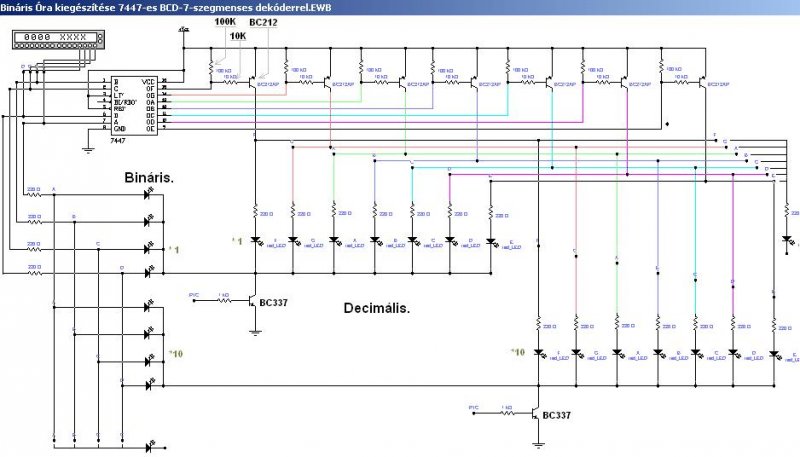Image resolution: width=800 pixels, height=457 pixels.
Task: Select the OG output pin on the 7447
Action: (x=150, y=95)
